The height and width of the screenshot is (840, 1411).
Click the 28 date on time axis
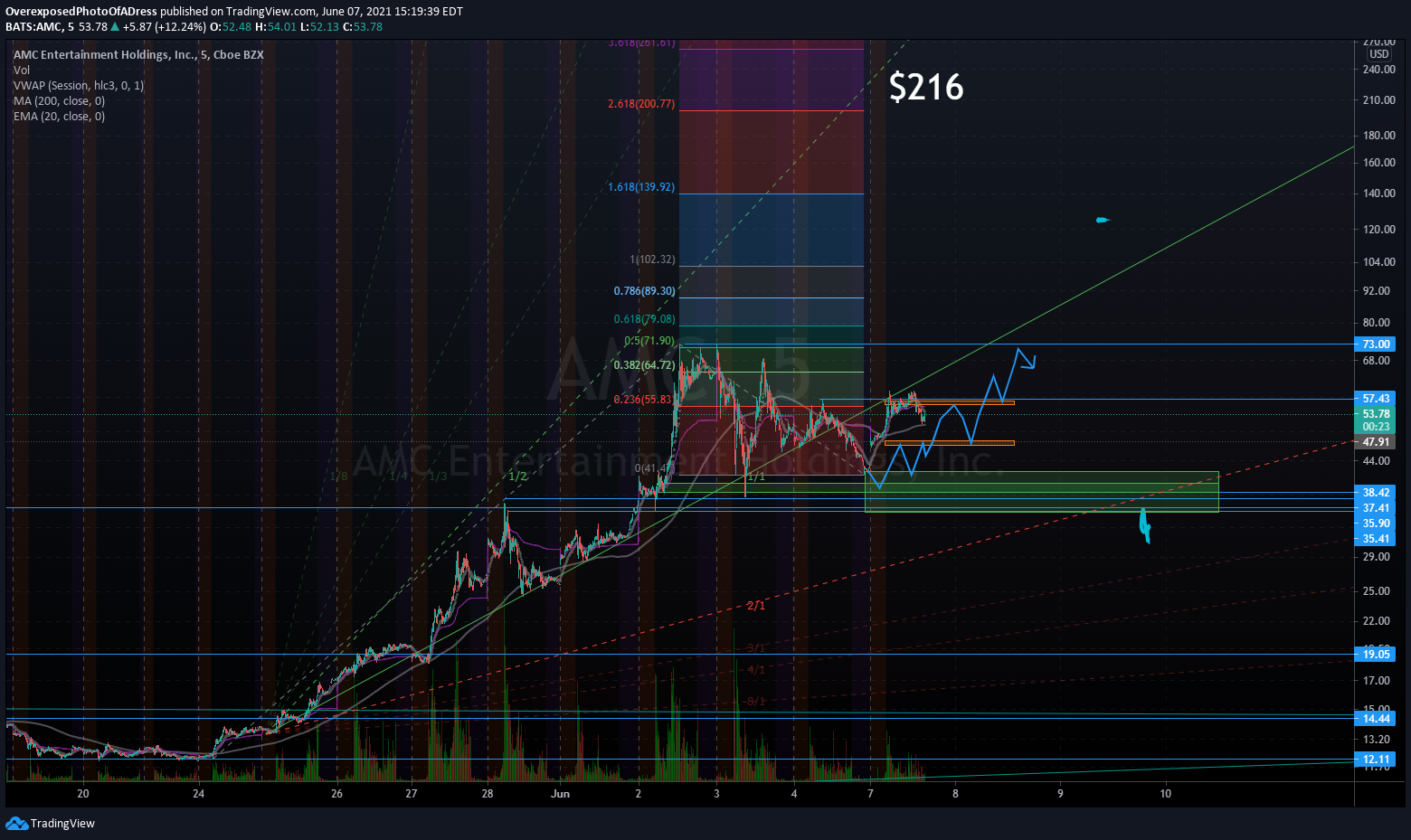[488, 794]
